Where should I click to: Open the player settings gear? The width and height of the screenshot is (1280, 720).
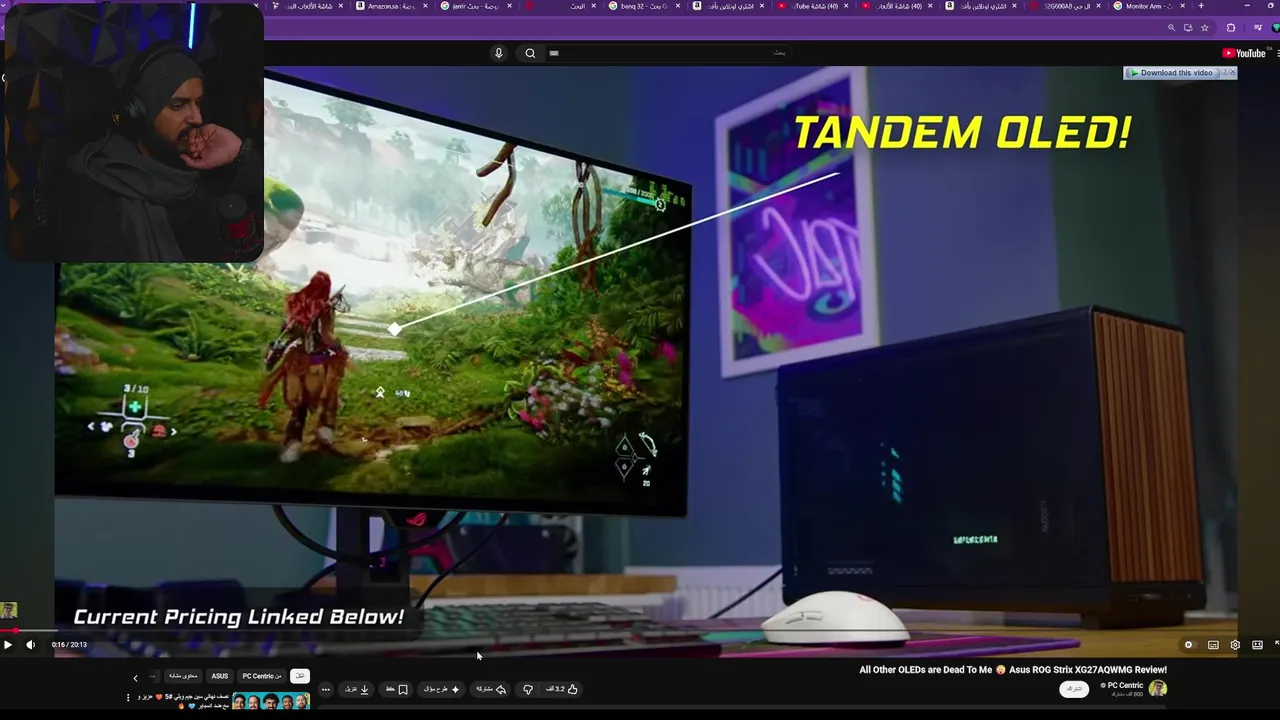(1235, 645)
